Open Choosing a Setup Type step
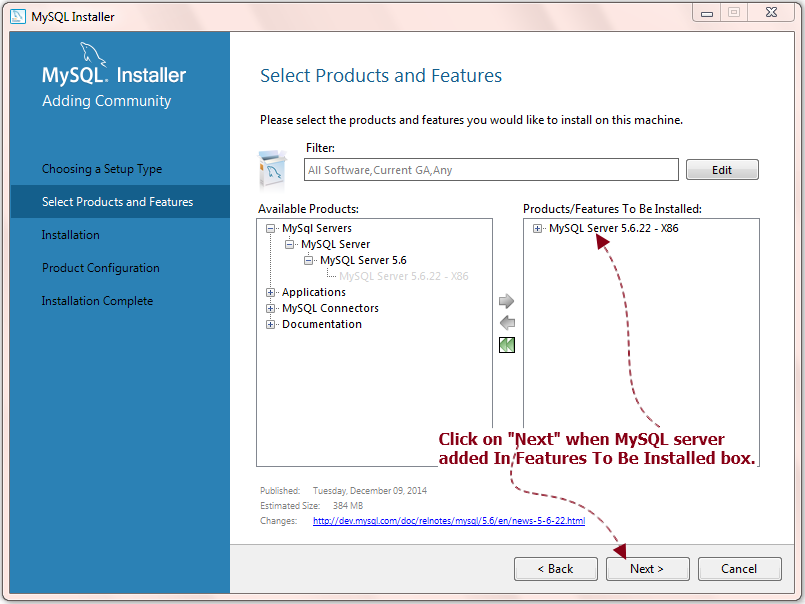The image size is (805, 604). click(102, 169)
